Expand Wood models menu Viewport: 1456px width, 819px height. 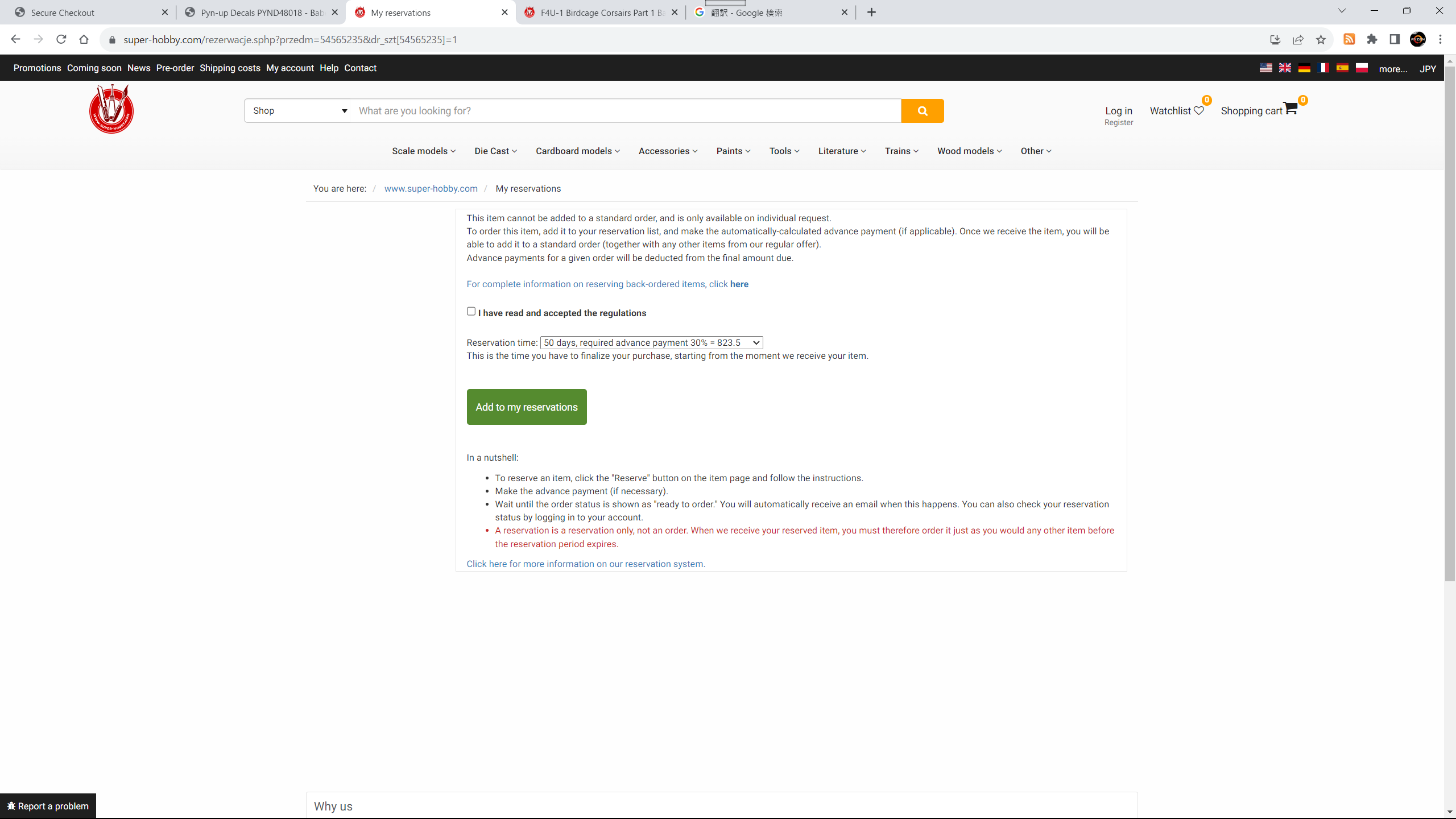(969, 151)
